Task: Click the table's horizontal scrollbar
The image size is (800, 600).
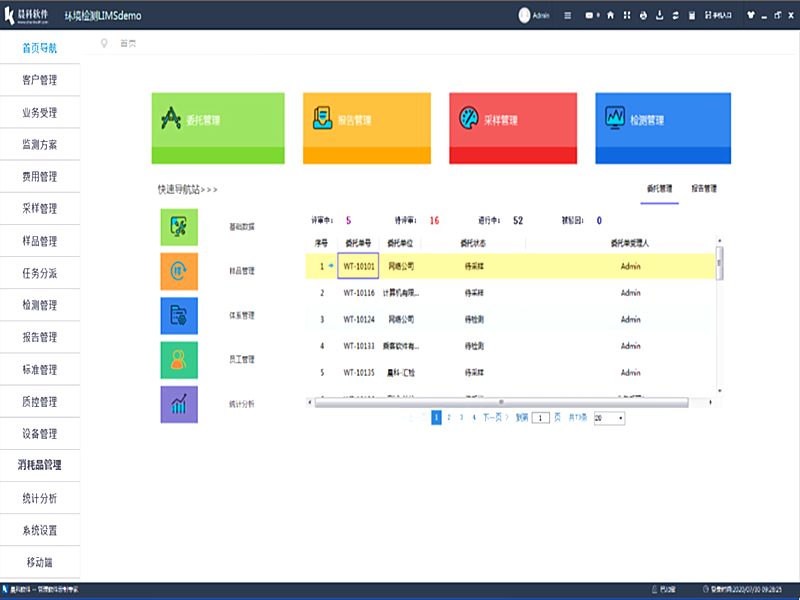Action: click(x=500, y=402)
